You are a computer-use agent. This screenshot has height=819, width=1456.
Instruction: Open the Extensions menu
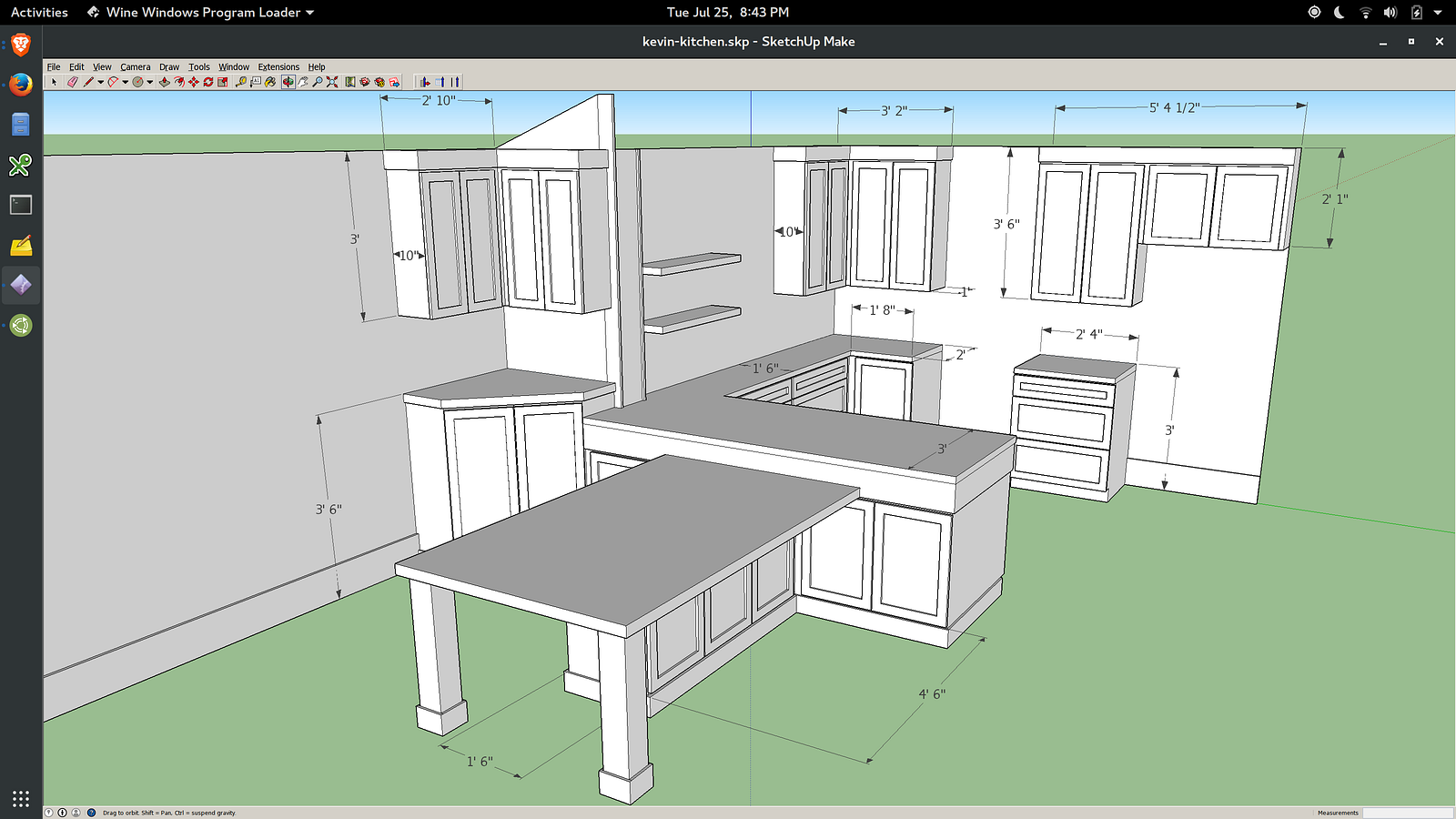278,67
